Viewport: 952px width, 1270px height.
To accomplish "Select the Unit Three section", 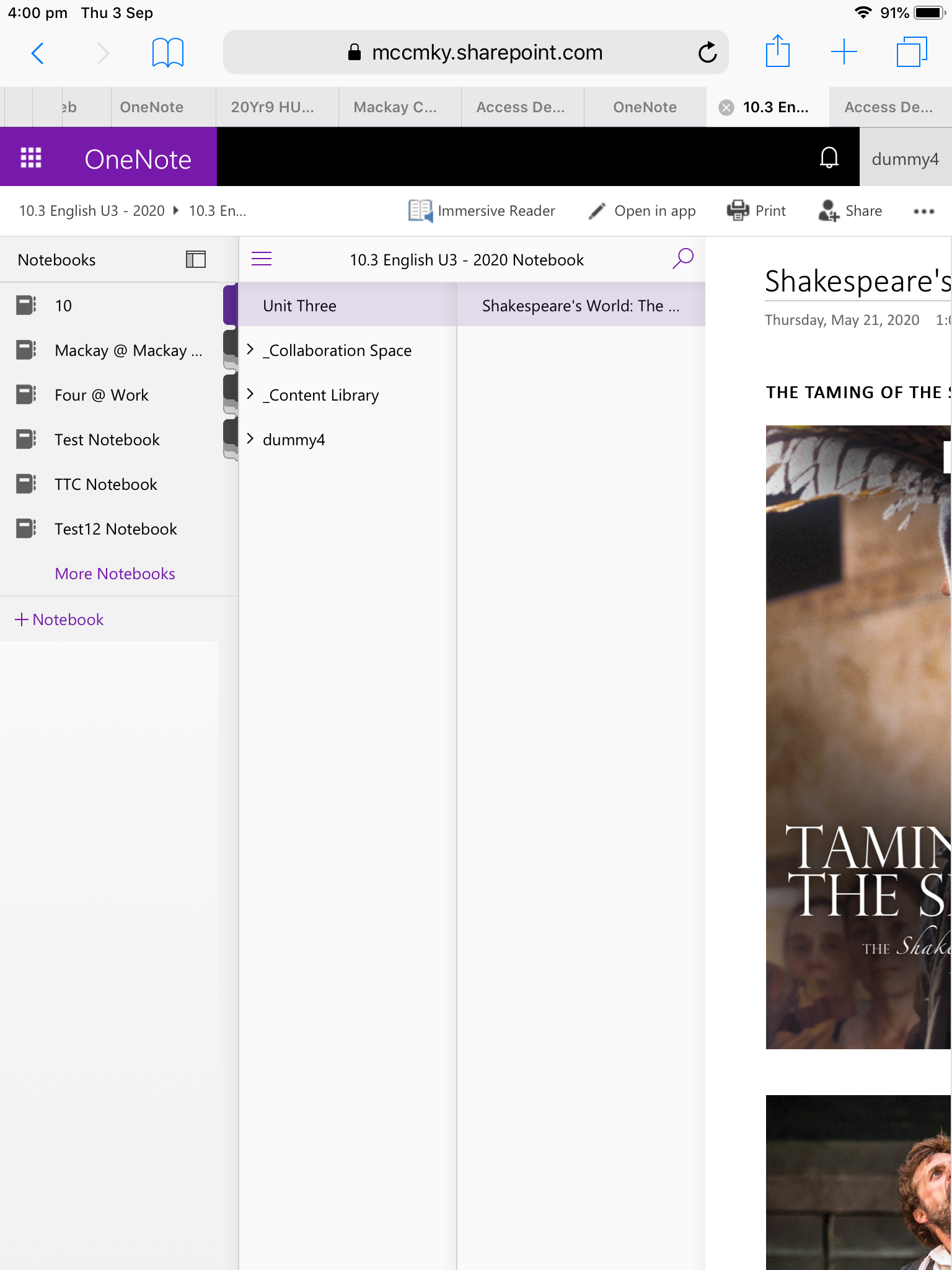I will [348, 305].
